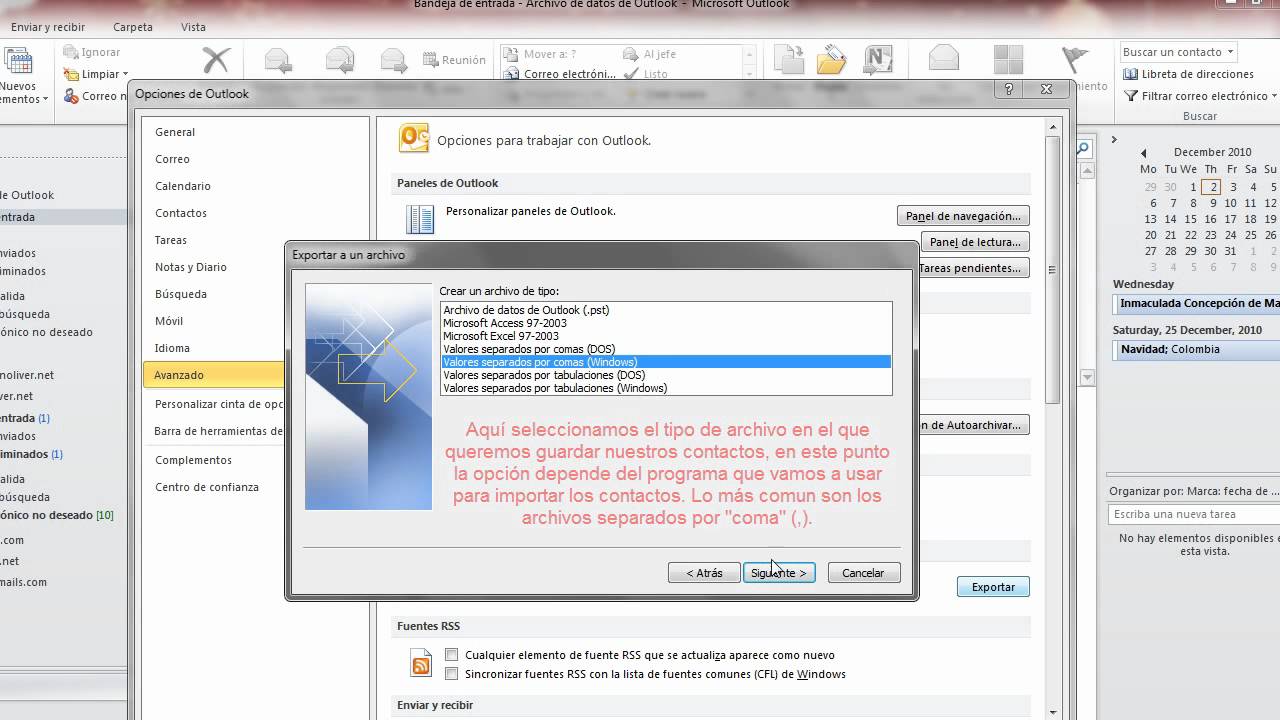Select Móvil in the options list

[x=213, y=321]
